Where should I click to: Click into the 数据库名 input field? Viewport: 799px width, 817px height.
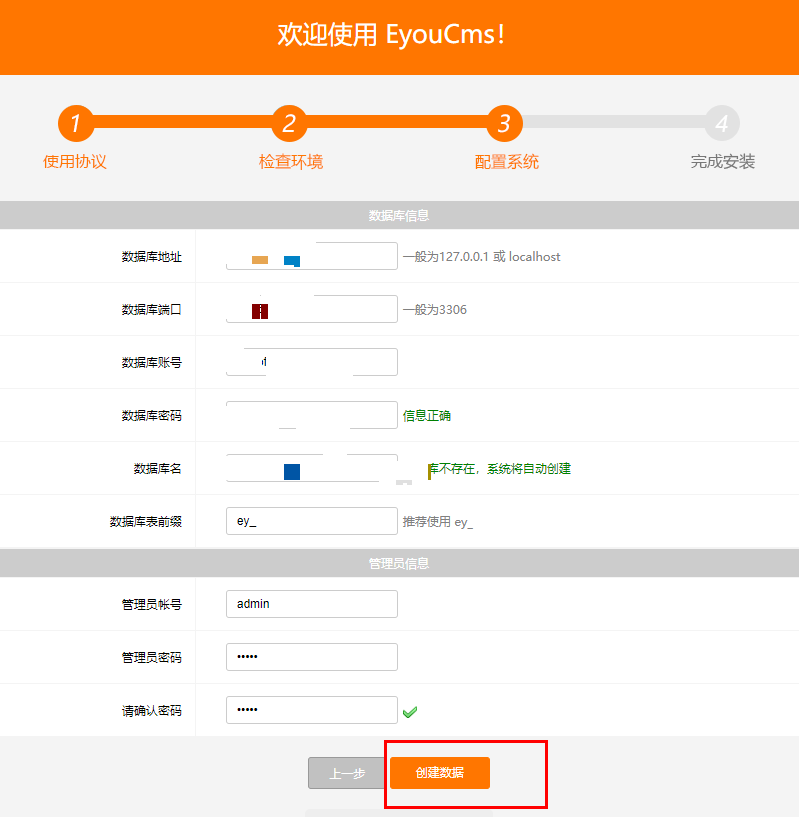coord(312,468)
